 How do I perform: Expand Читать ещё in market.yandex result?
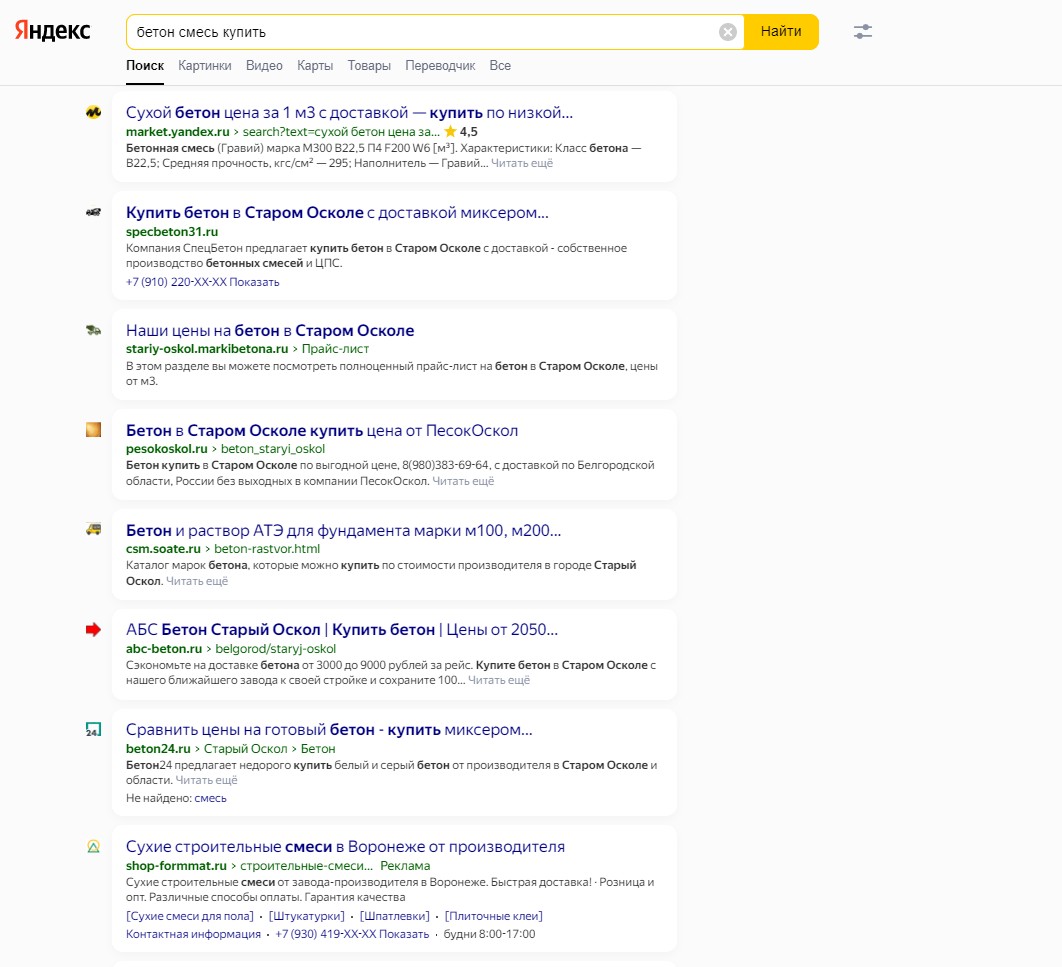point(522,163)
